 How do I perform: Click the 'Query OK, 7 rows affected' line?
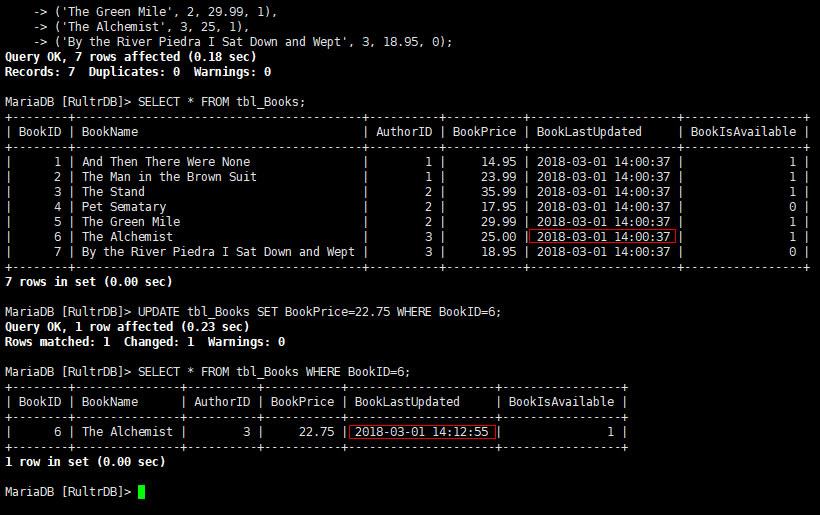(131, 57)
